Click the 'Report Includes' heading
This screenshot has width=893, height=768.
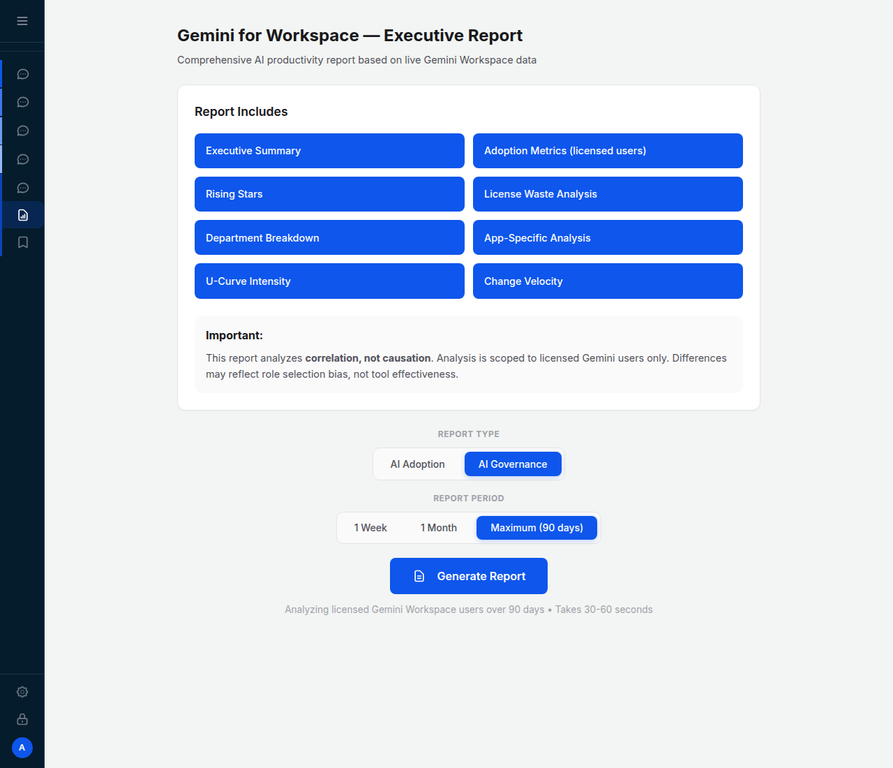point(241,112)
